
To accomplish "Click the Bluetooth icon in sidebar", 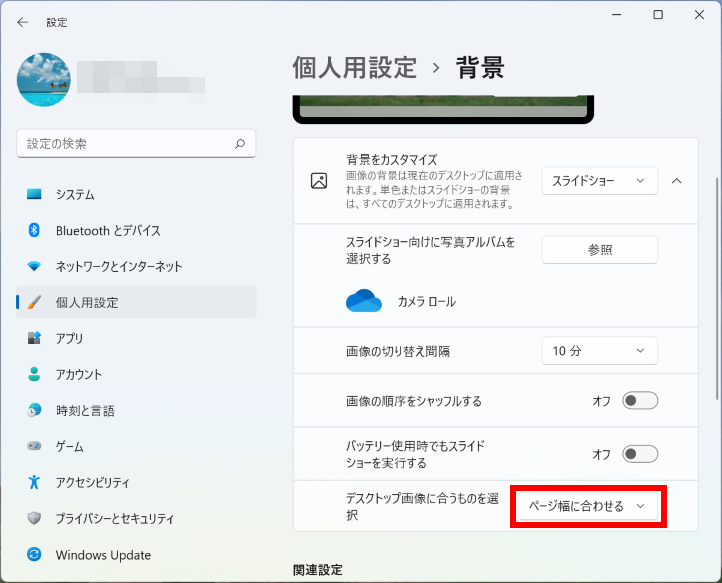I will pos(34,230).
